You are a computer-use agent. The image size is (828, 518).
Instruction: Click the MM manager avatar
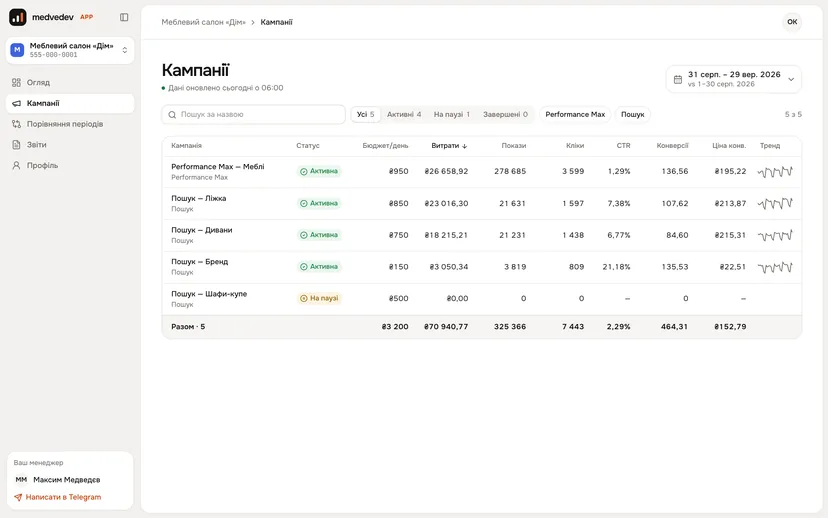21,480
